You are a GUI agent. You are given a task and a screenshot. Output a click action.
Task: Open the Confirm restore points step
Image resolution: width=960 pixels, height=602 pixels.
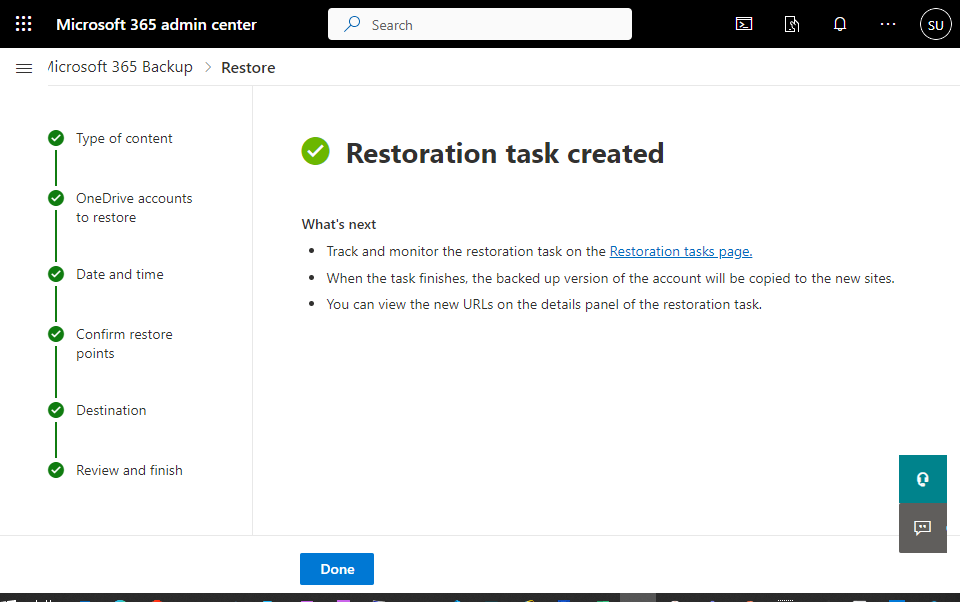click(124, 344)
